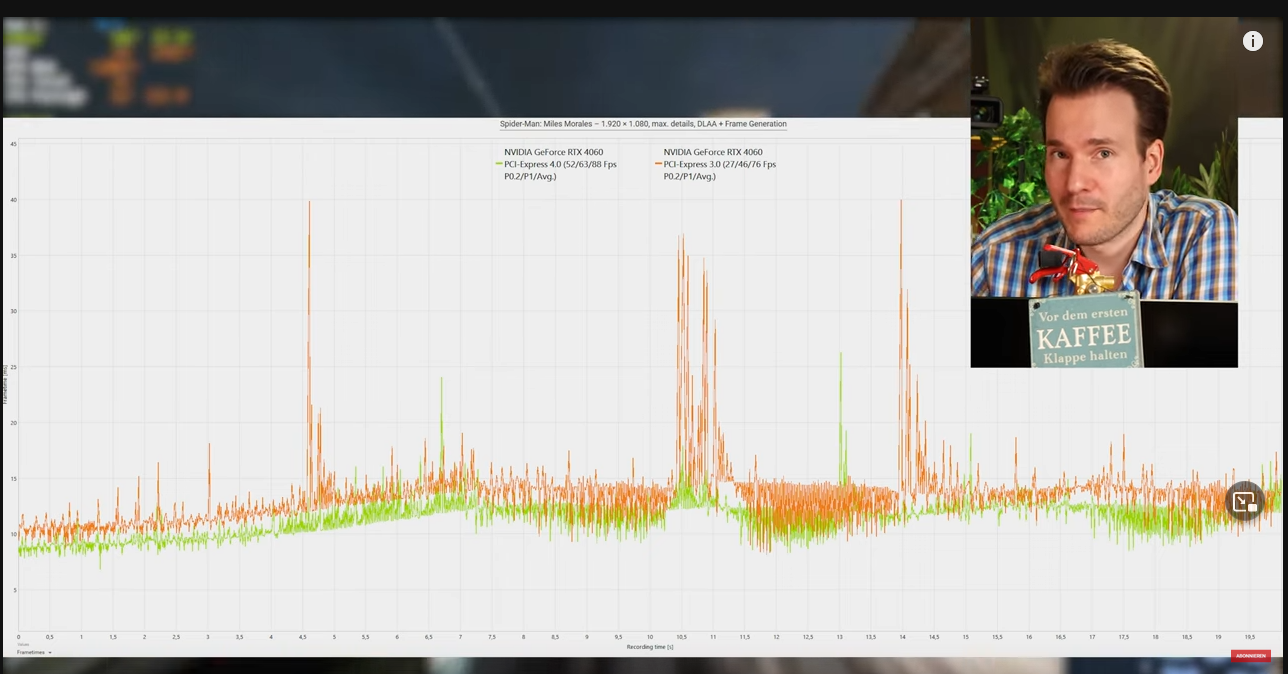Click the orange PCI-Express 3.0 legend entry
The image size is (1288, 674).
(716, 164)
